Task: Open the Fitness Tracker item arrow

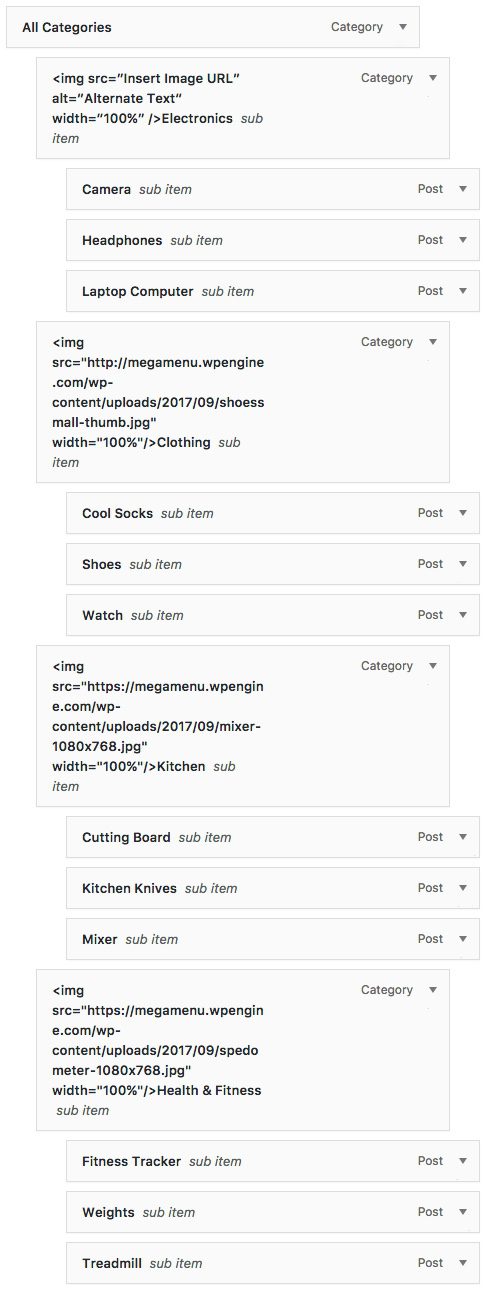Action: [x=462, y=1161]
